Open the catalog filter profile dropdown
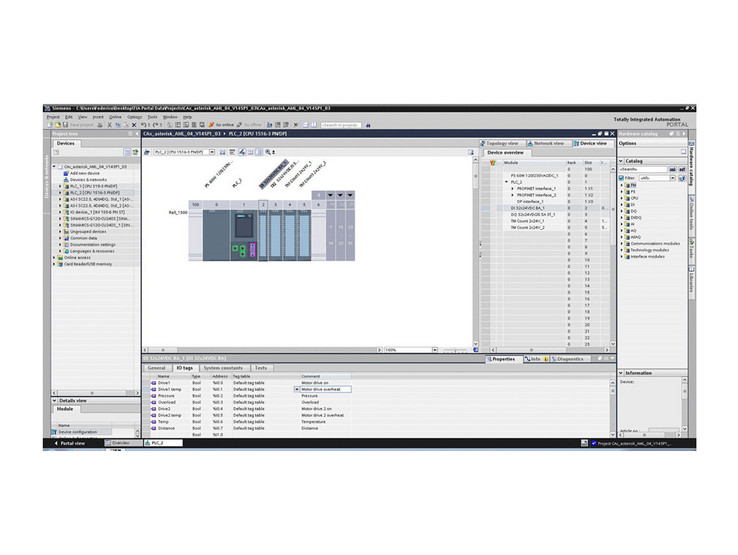 tap(673, 178)
